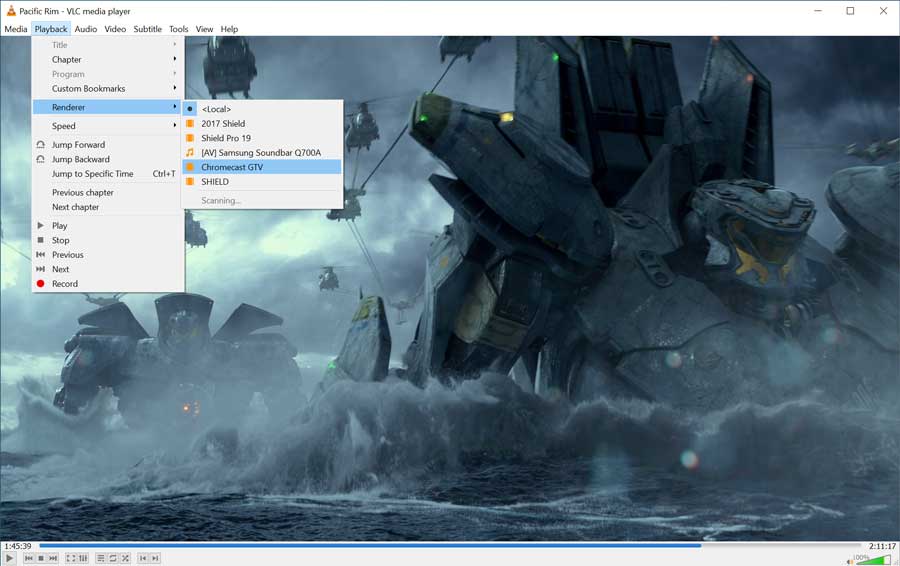Screen dimensions: 900x566
Task: Toggle loop mode button
Action: pyautogui.click(x=113, y=558)
